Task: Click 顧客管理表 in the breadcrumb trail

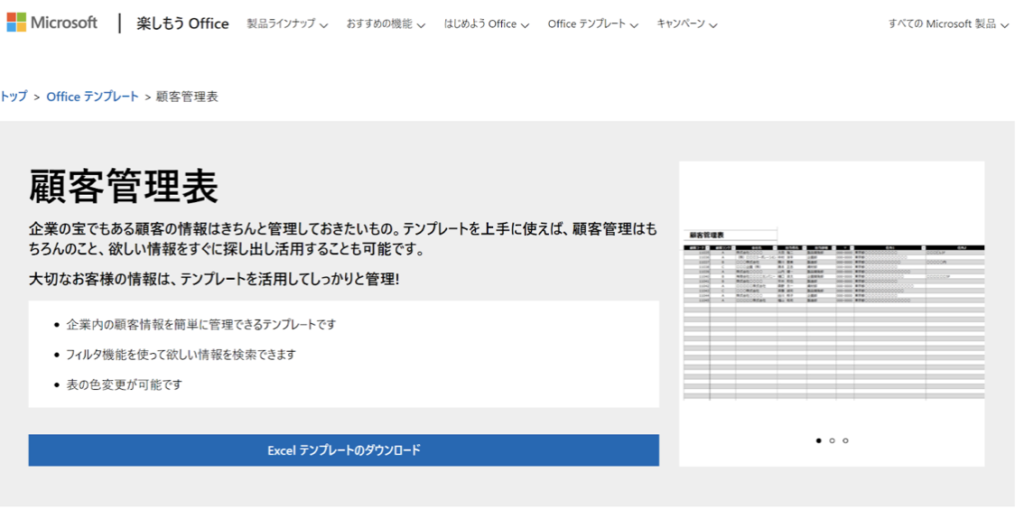Action: point(187,97)
